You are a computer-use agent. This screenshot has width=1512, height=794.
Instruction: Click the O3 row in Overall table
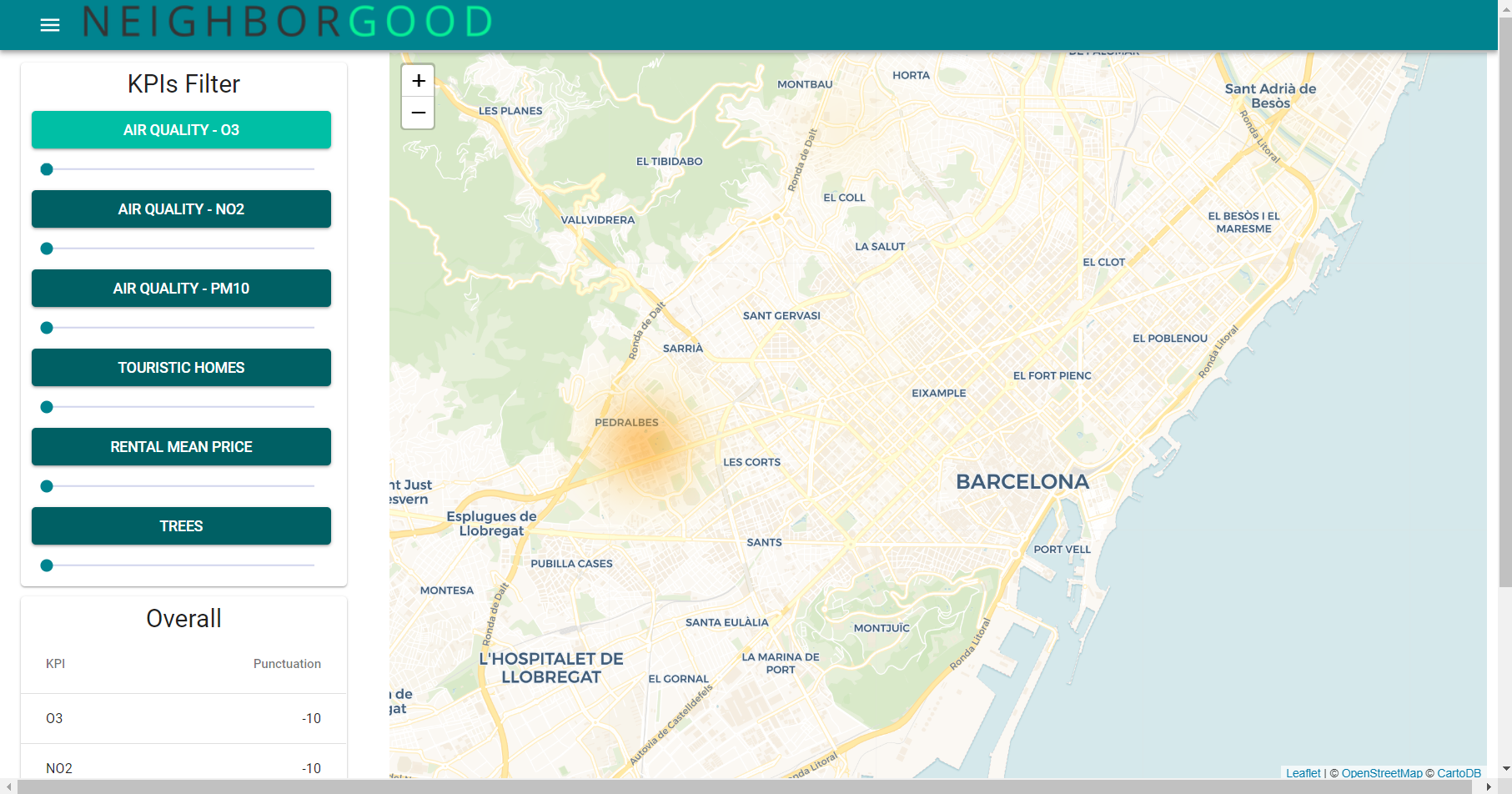183,719
